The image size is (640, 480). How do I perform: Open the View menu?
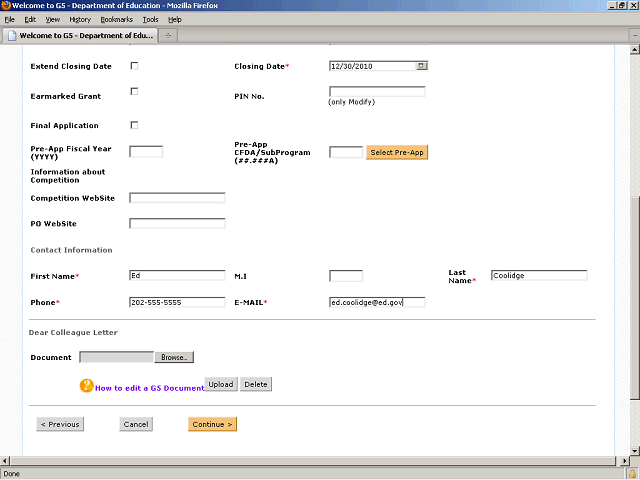53,20
